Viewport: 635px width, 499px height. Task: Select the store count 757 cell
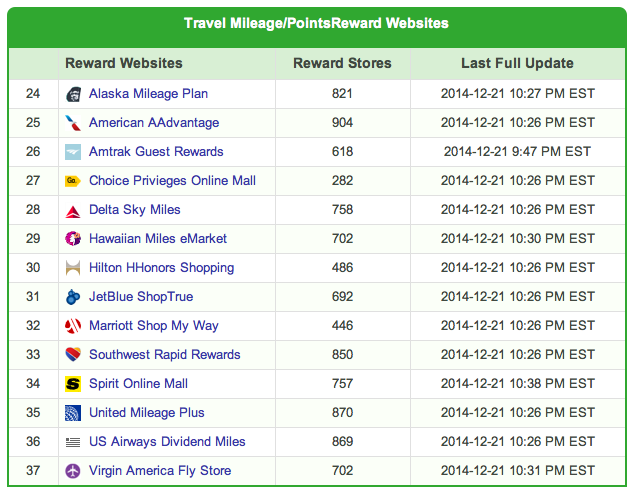point(342,384)
